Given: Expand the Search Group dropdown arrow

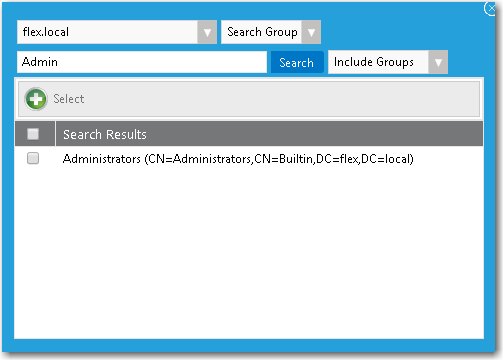Looking at the screenshot, I should [x=311, y=32].
